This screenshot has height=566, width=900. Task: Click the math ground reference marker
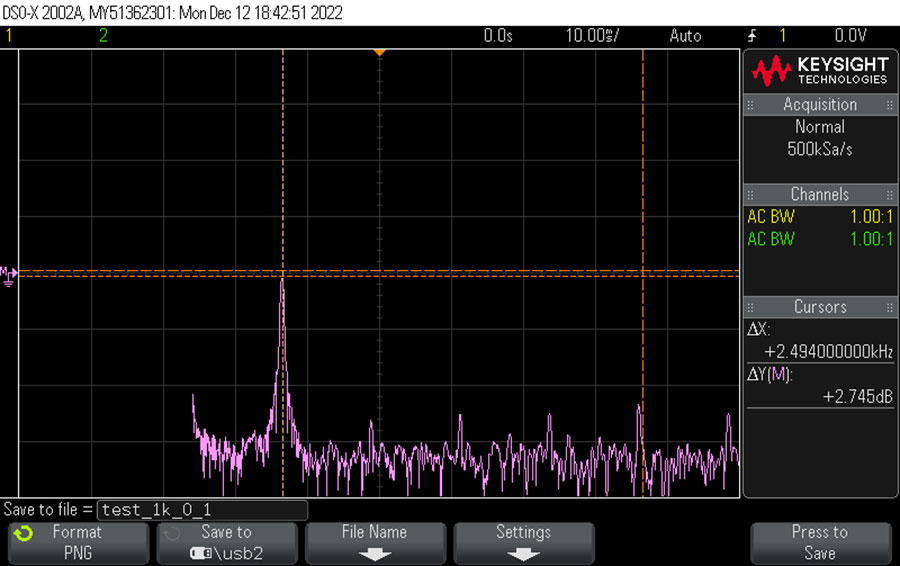[9, 276]
